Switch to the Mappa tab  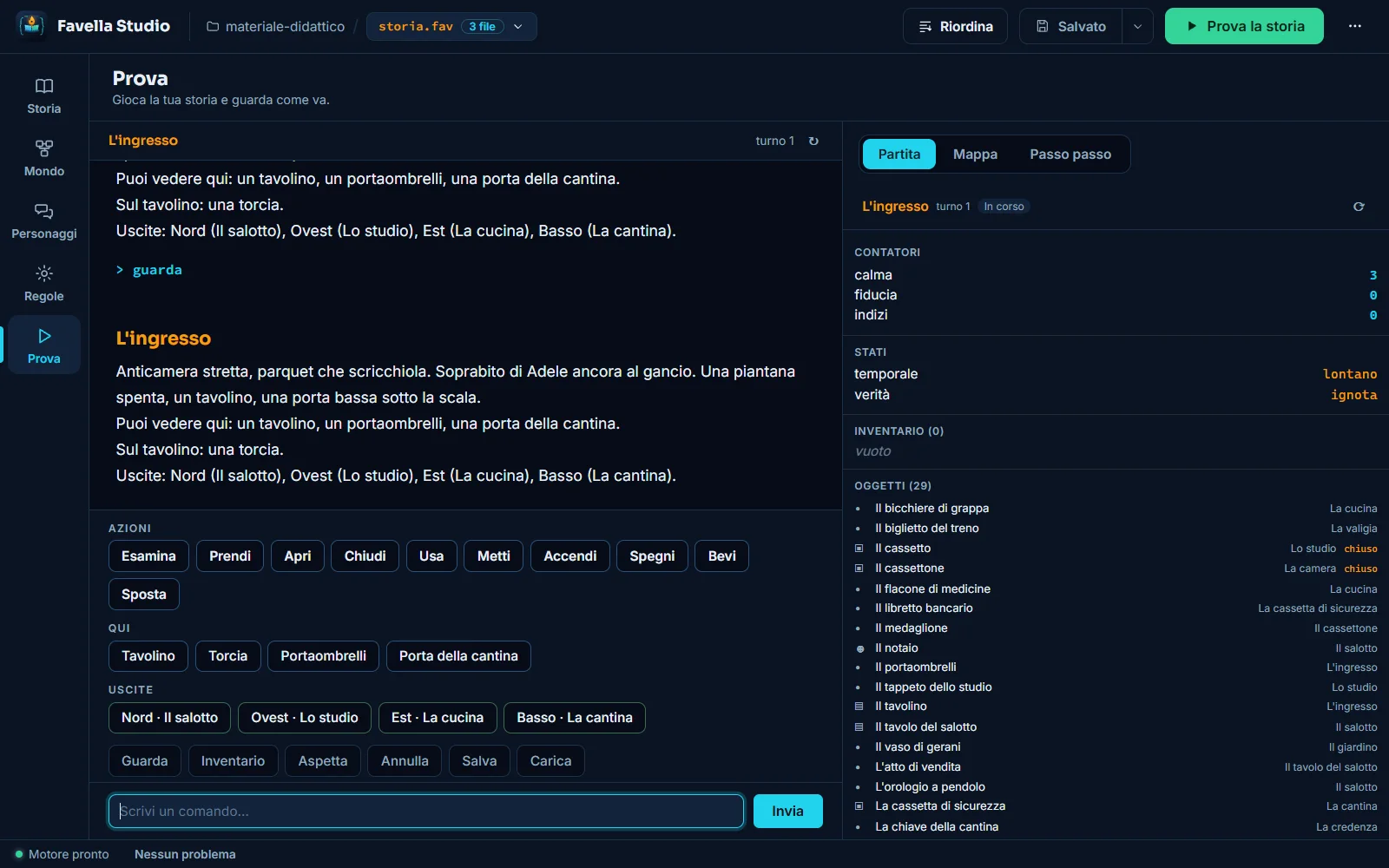[975, 155]
